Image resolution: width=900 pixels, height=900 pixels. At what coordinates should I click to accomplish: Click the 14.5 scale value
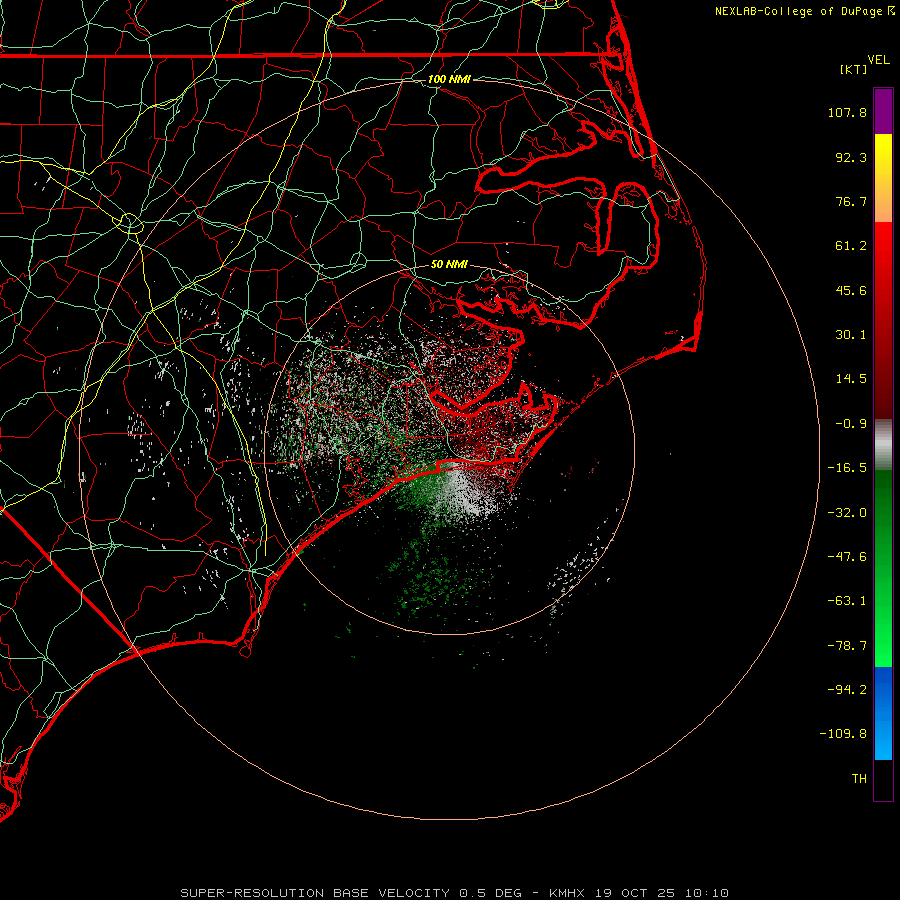pos(851,379)
